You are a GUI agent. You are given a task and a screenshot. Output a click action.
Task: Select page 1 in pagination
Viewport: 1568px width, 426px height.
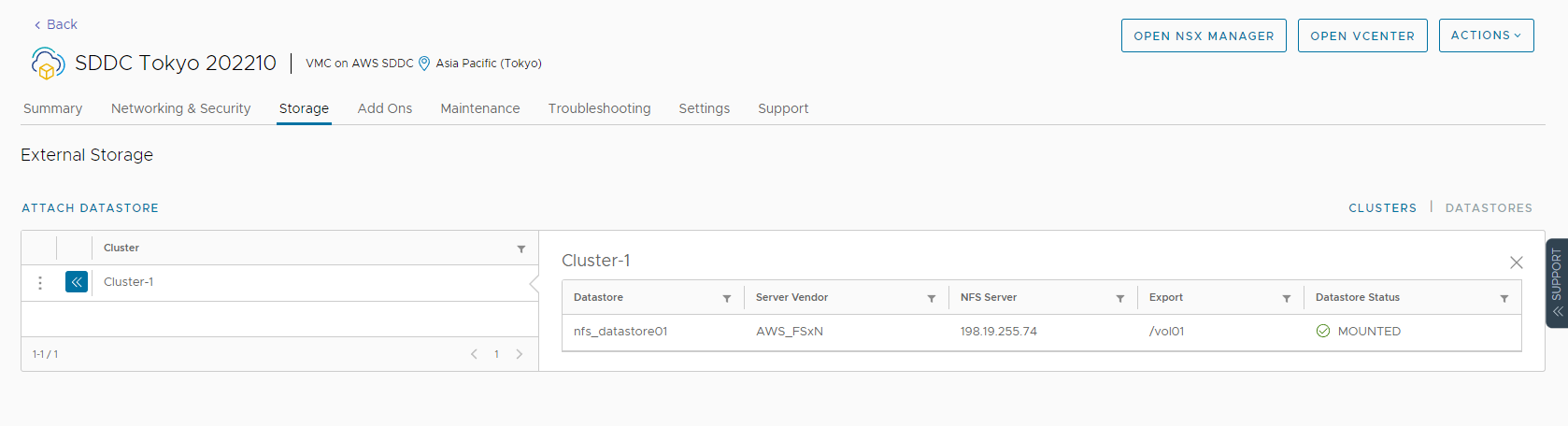(496, 354)
